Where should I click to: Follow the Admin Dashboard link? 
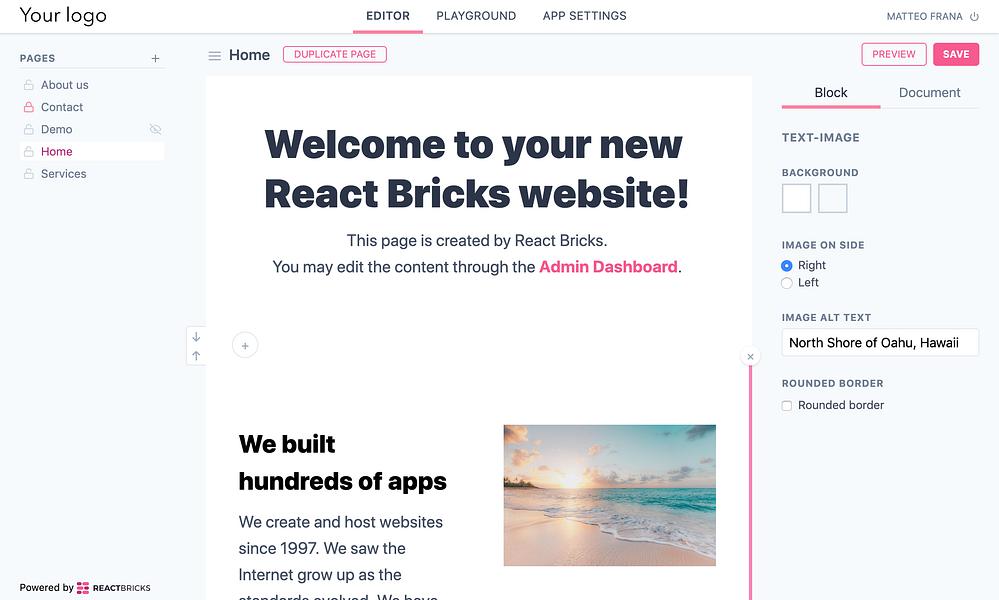[608, 267]
